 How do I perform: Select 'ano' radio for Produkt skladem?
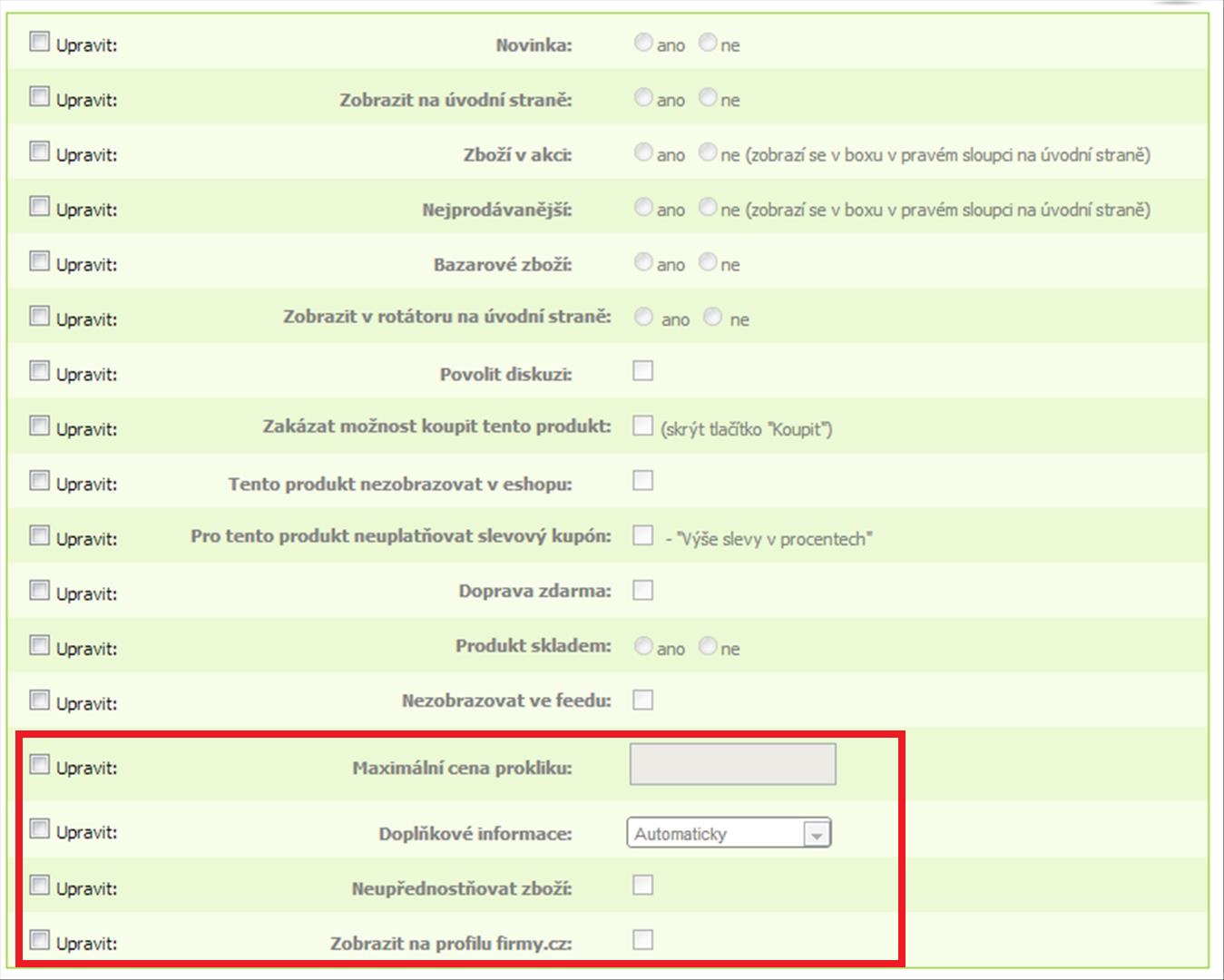coord(643,646)
